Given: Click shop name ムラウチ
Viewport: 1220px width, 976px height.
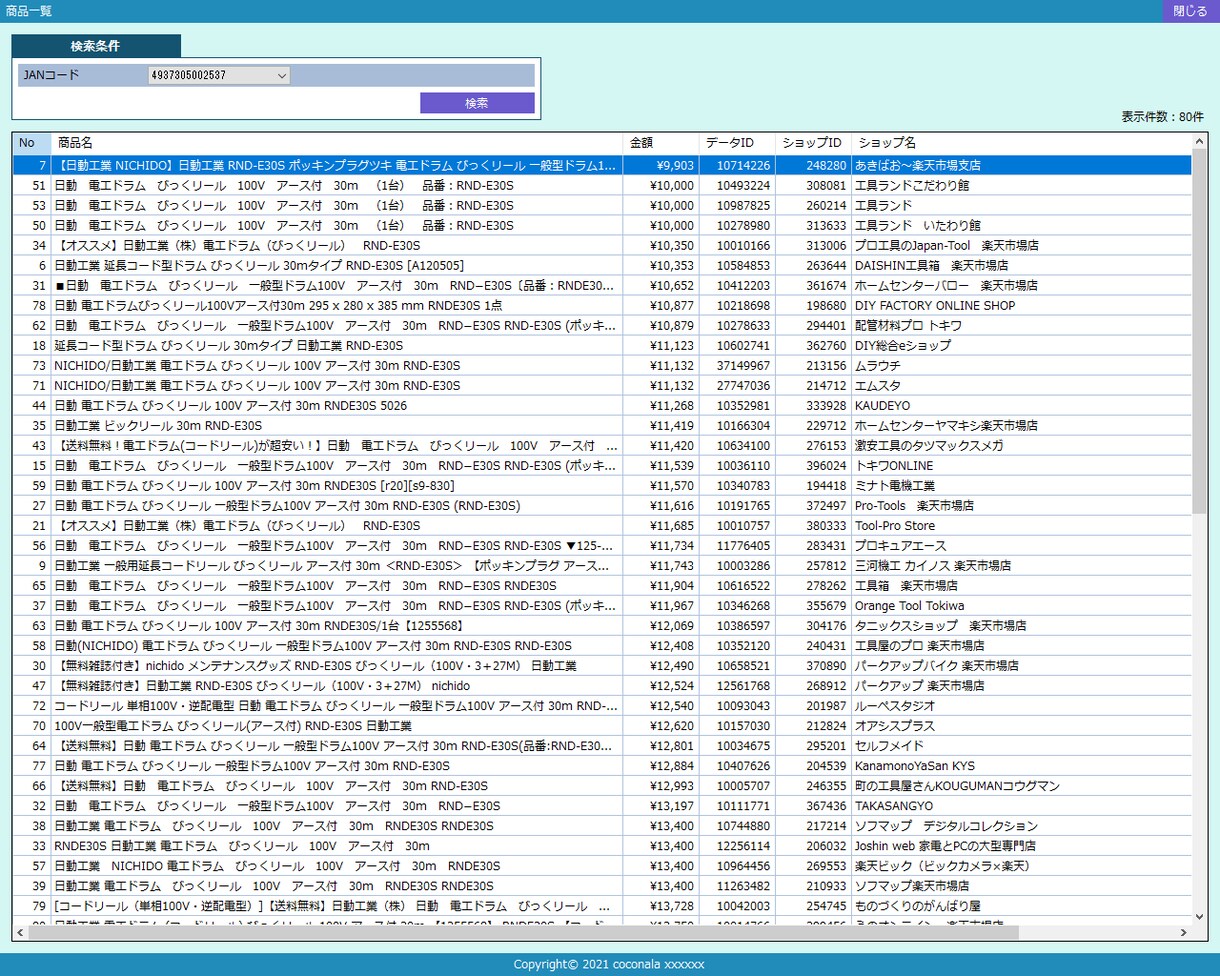Looking at the screenshot, I should [x=877, y=365].
